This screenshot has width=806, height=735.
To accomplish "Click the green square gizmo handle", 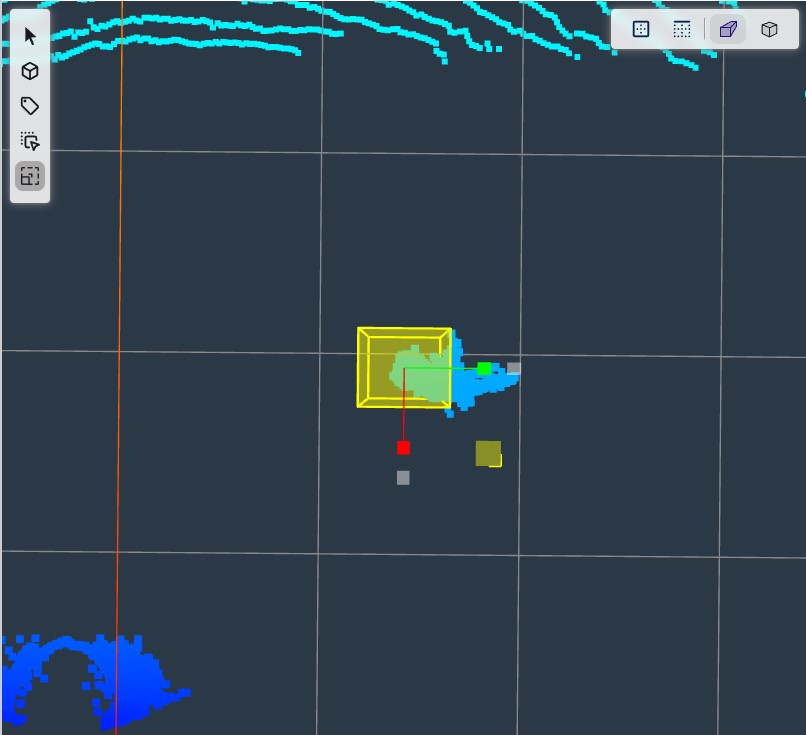I will [484, 369].
